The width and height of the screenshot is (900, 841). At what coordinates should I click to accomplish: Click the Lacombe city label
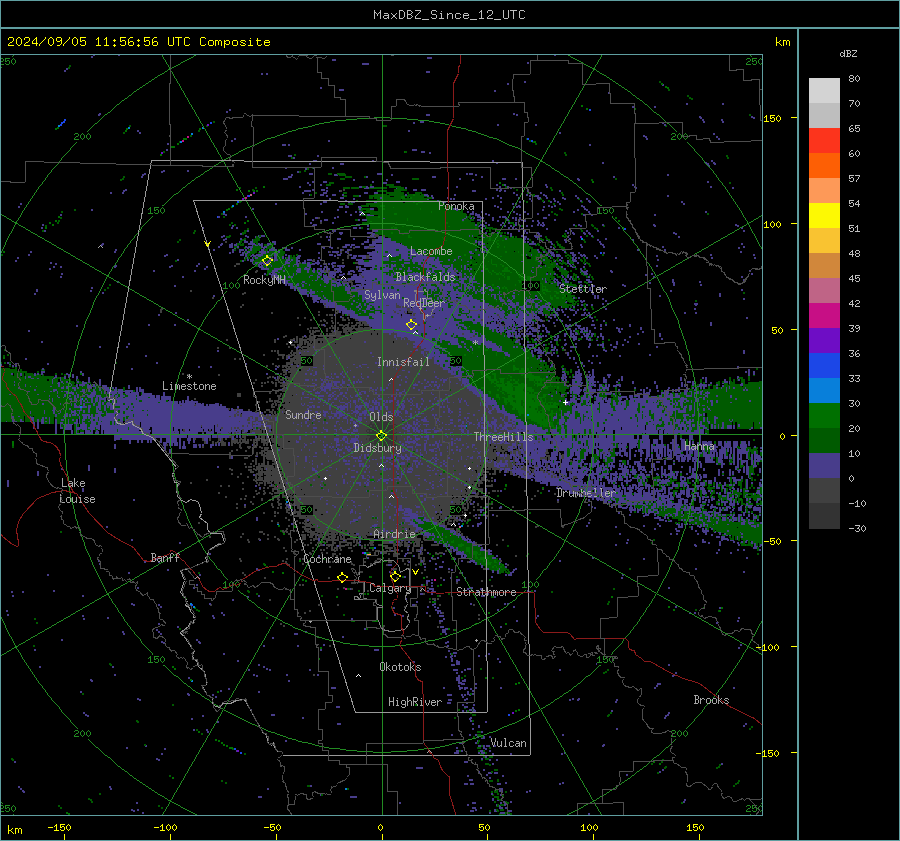(x=431, y=251)
